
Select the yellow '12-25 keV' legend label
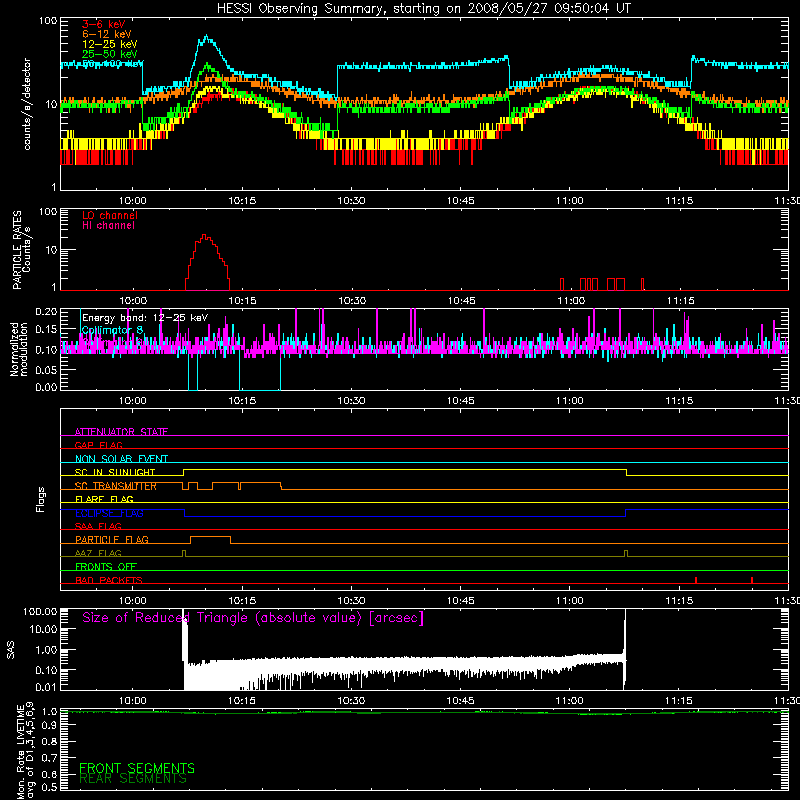[110, 44]
